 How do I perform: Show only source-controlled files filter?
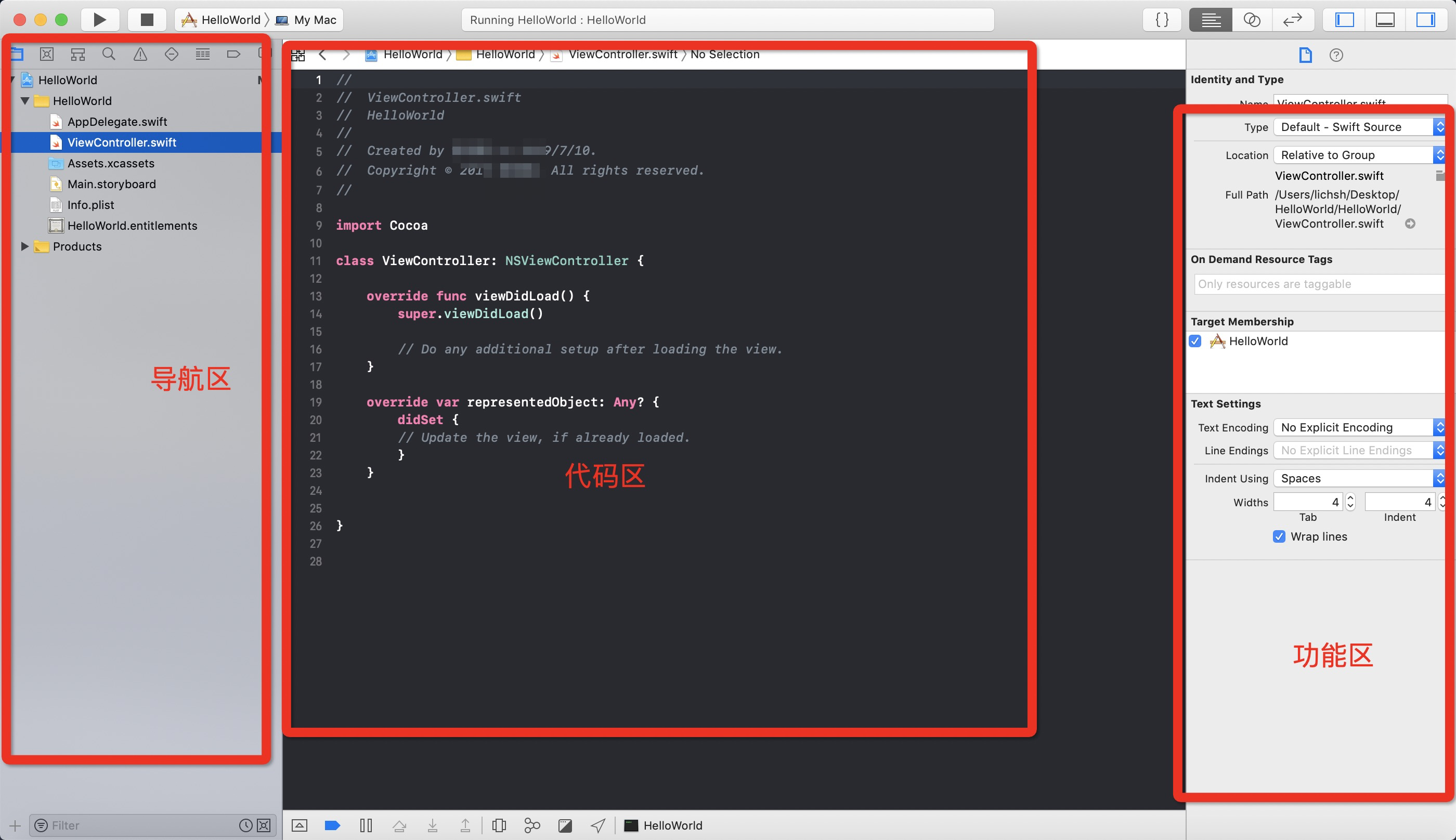[x=264, y=825]
